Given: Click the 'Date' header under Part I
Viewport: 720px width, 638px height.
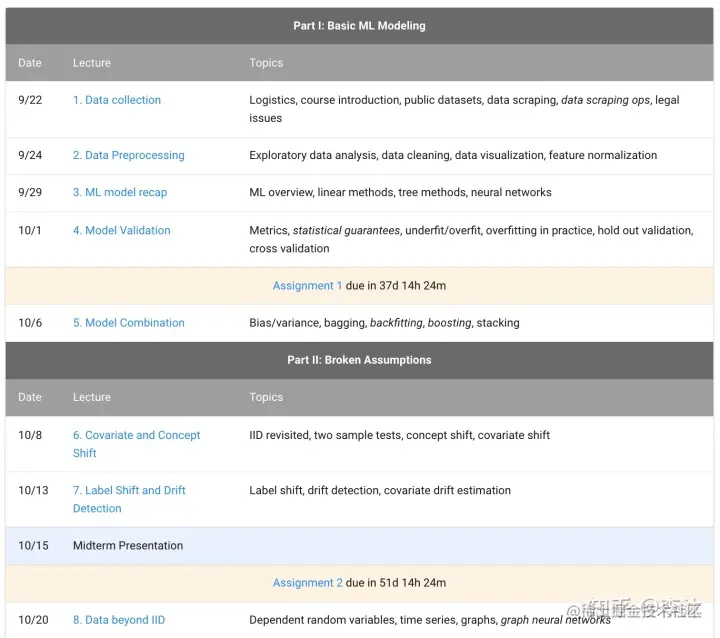Looking at the screenshot, I should click(30, 63).
